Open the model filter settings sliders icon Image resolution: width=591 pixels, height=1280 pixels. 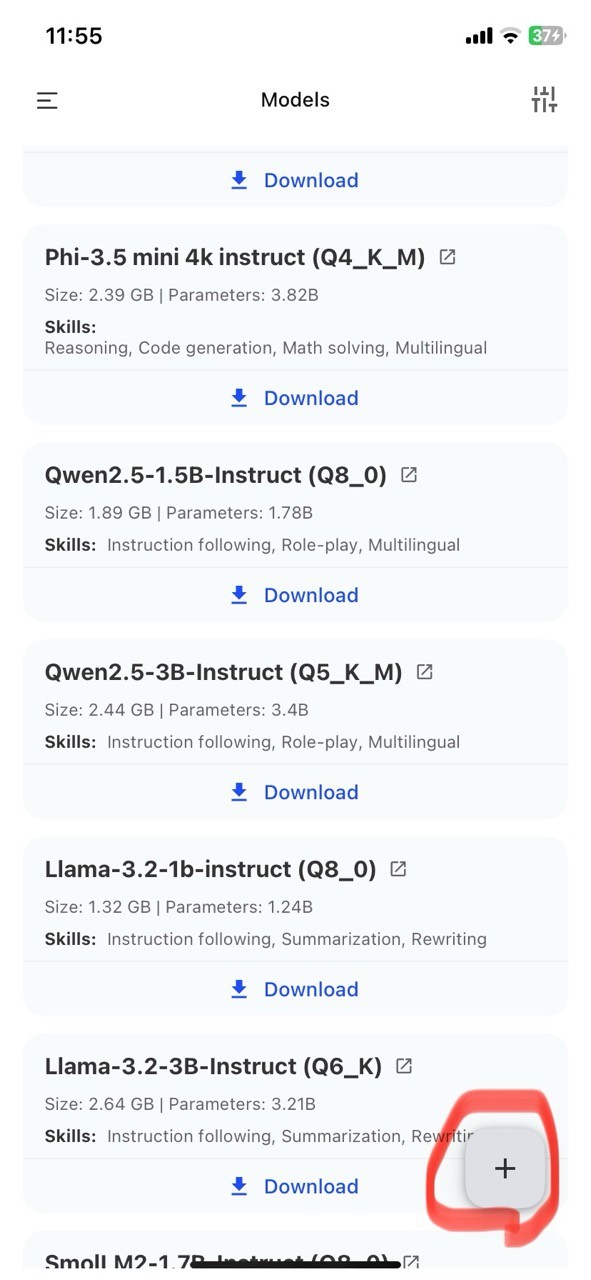point(544,100)
